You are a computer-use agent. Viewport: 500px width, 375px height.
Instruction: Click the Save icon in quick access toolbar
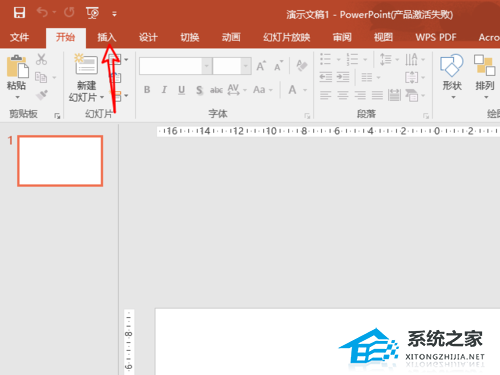(x=19, y=13)
